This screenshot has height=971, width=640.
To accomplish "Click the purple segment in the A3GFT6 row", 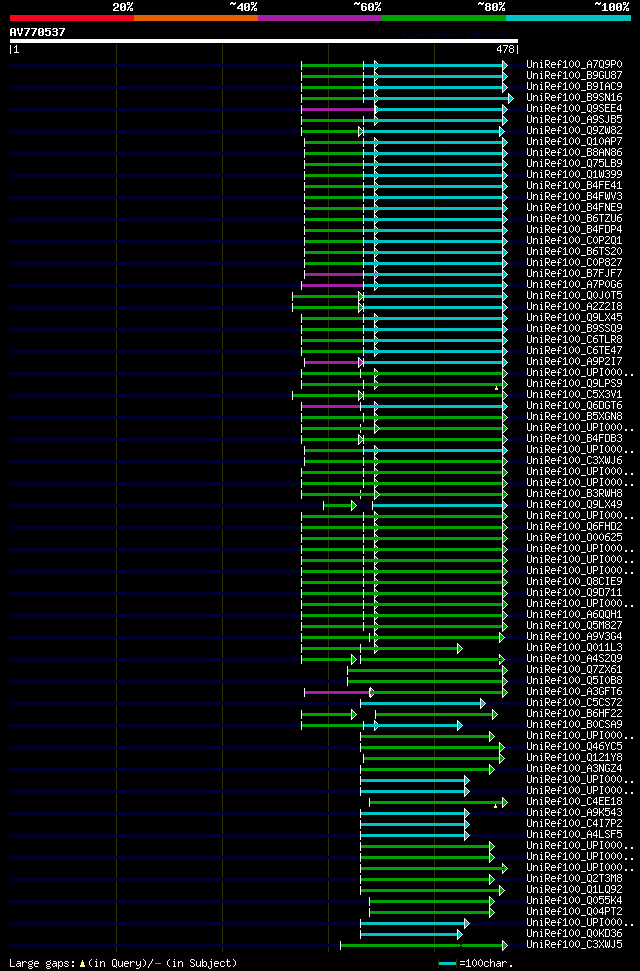I will [337, 692].
